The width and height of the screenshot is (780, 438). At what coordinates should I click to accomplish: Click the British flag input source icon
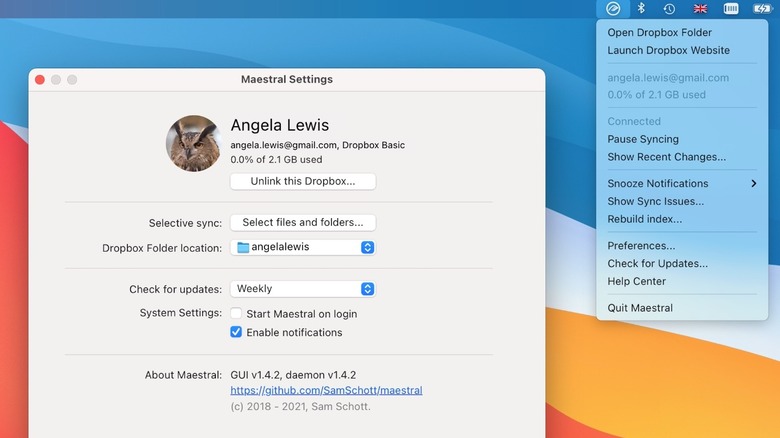[x=700, y=9]
